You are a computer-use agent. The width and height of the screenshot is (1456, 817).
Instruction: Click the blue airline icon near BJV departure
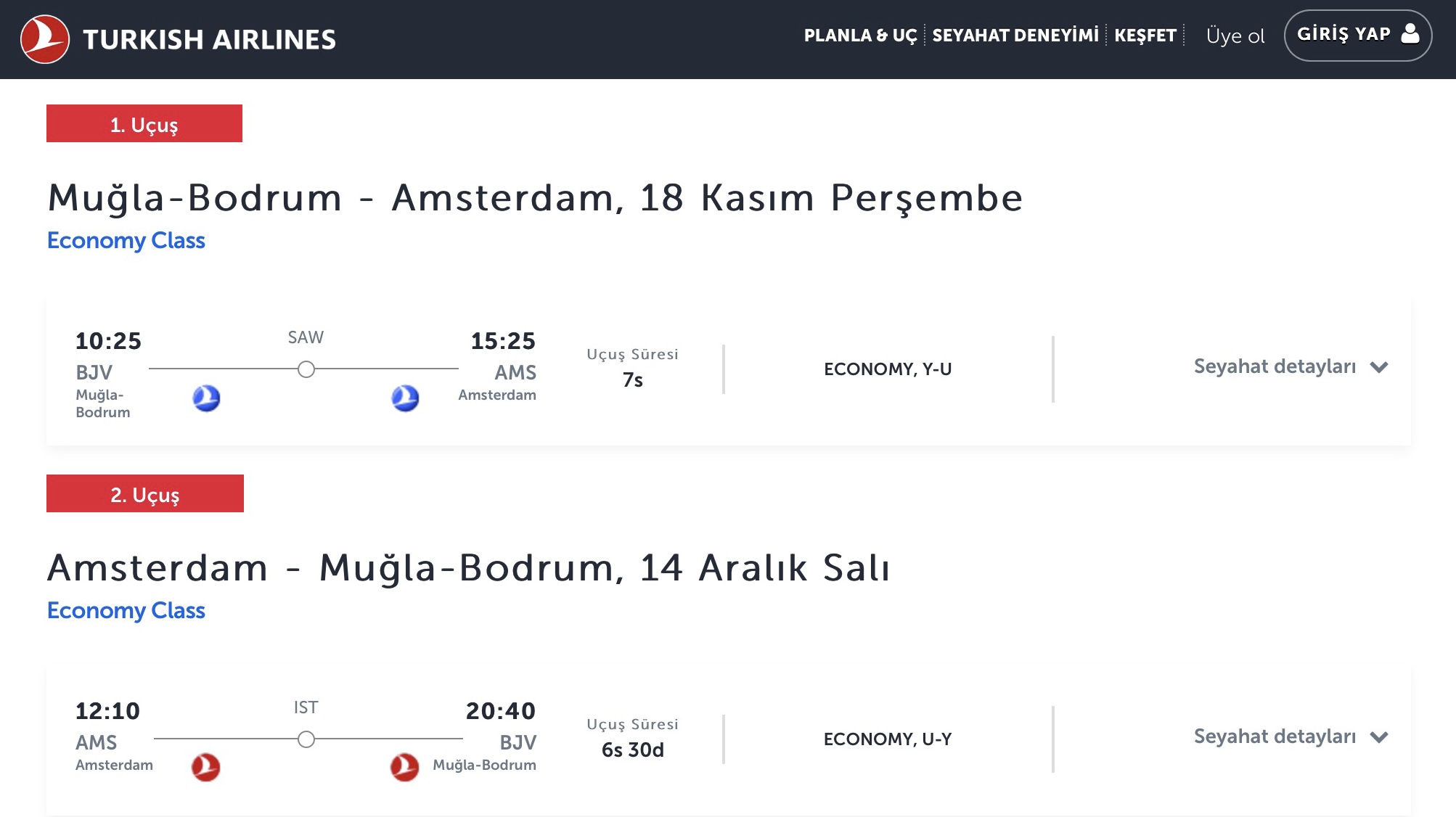coord(206,398)
